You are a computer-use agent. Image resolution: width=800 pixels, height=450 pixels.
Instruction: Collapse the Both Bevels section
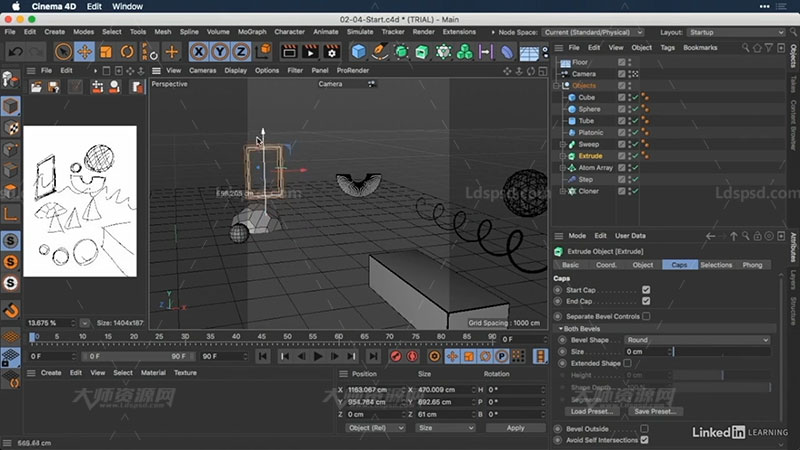coord(560,328)
